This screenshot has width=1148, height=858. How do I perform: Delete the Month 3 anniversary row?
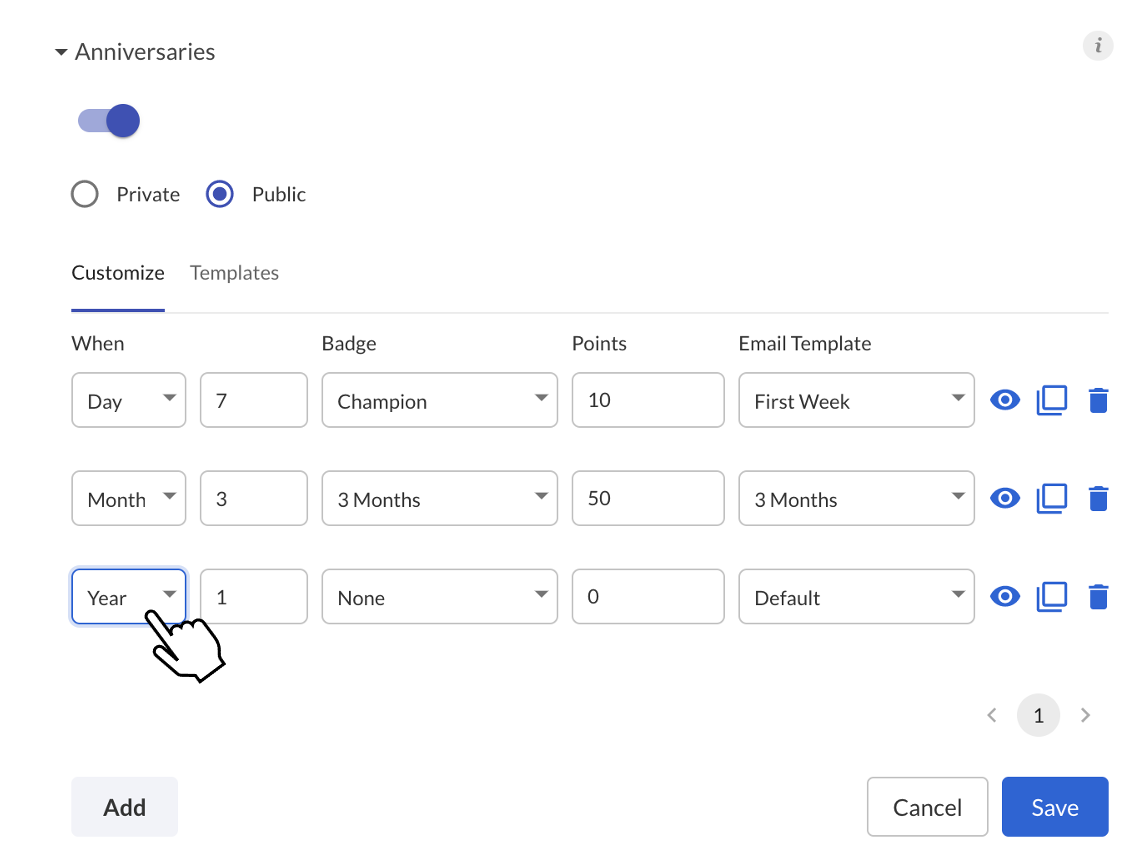(1098, 499)
